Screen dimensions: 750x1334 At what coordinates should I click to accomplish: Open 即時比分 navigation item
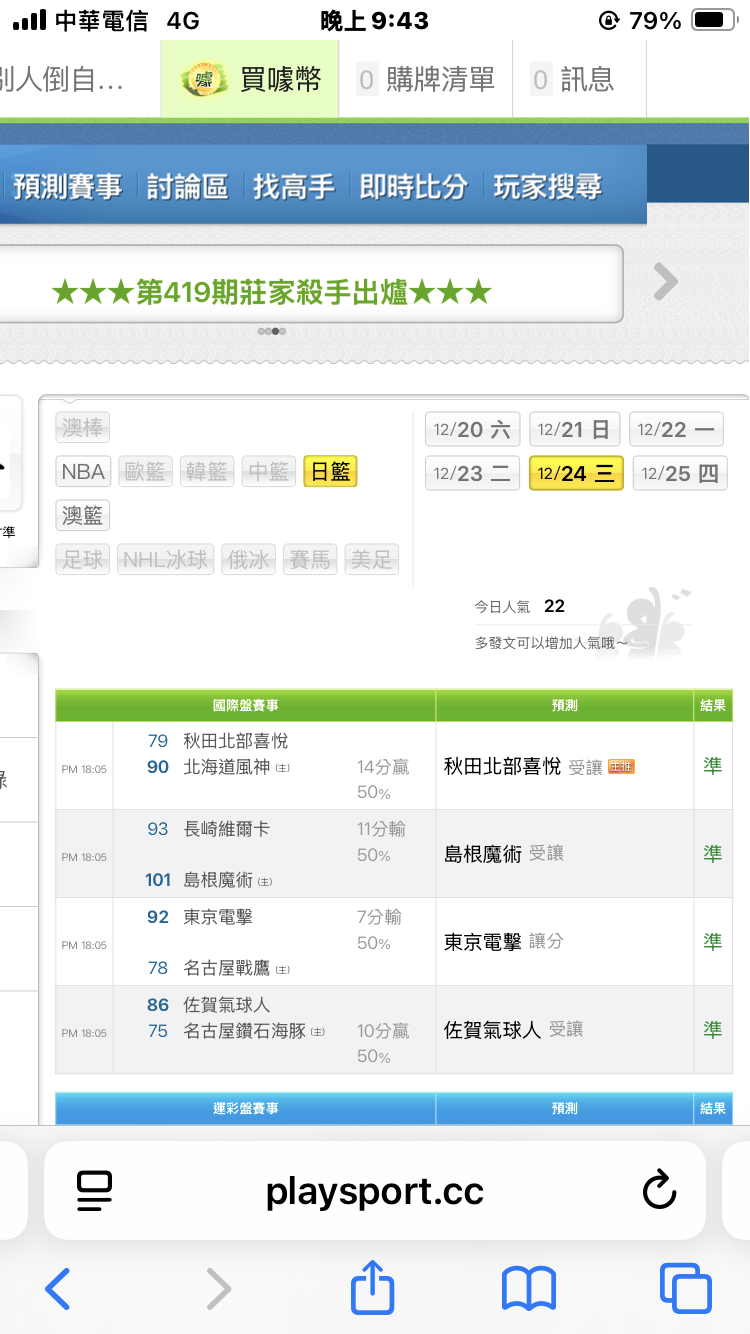pos(413,187)
